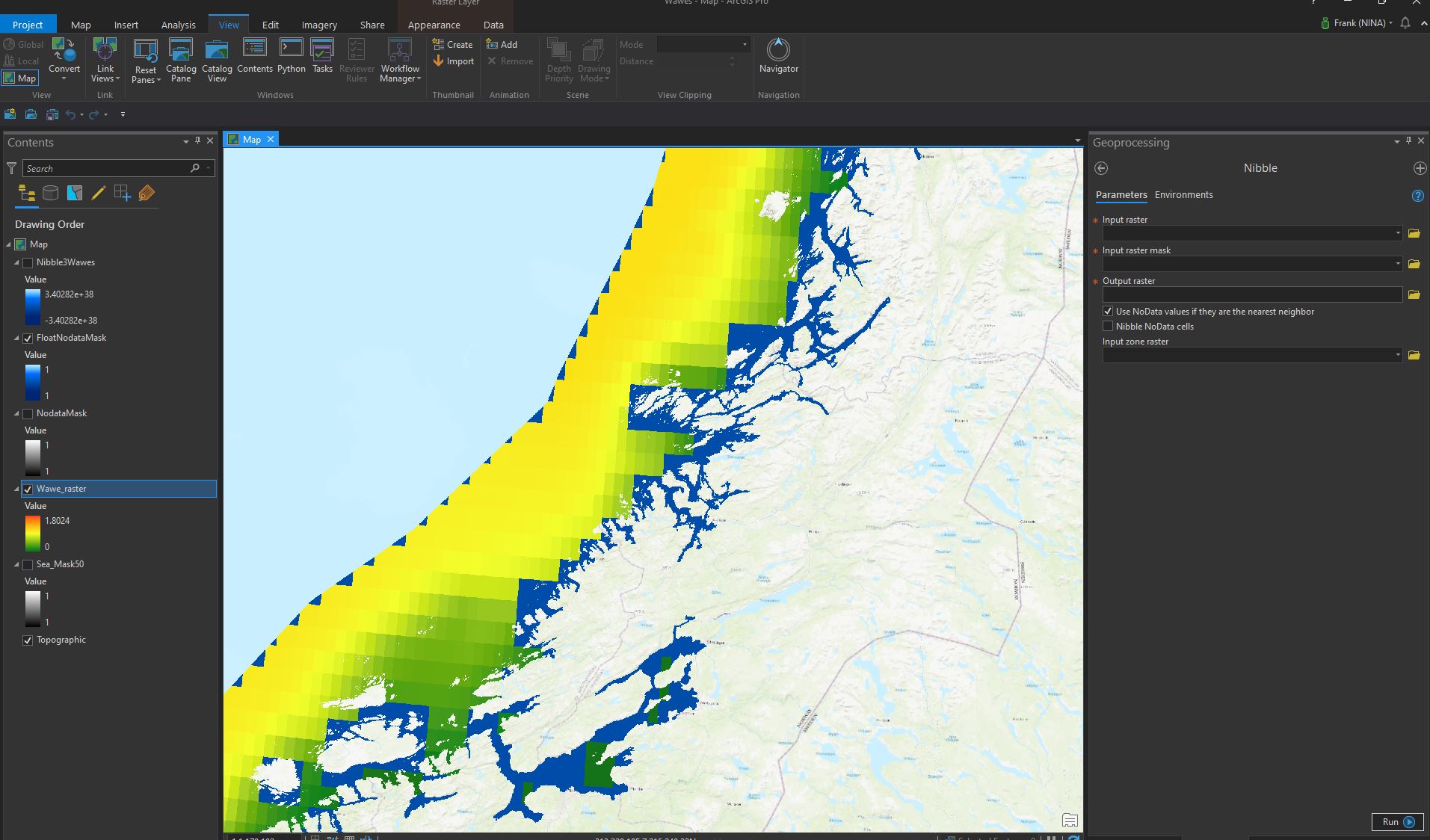The image size is (1430, 840).
Task: Click the back arrow in Geoprocessing pane
Action: click(1101, 168)
